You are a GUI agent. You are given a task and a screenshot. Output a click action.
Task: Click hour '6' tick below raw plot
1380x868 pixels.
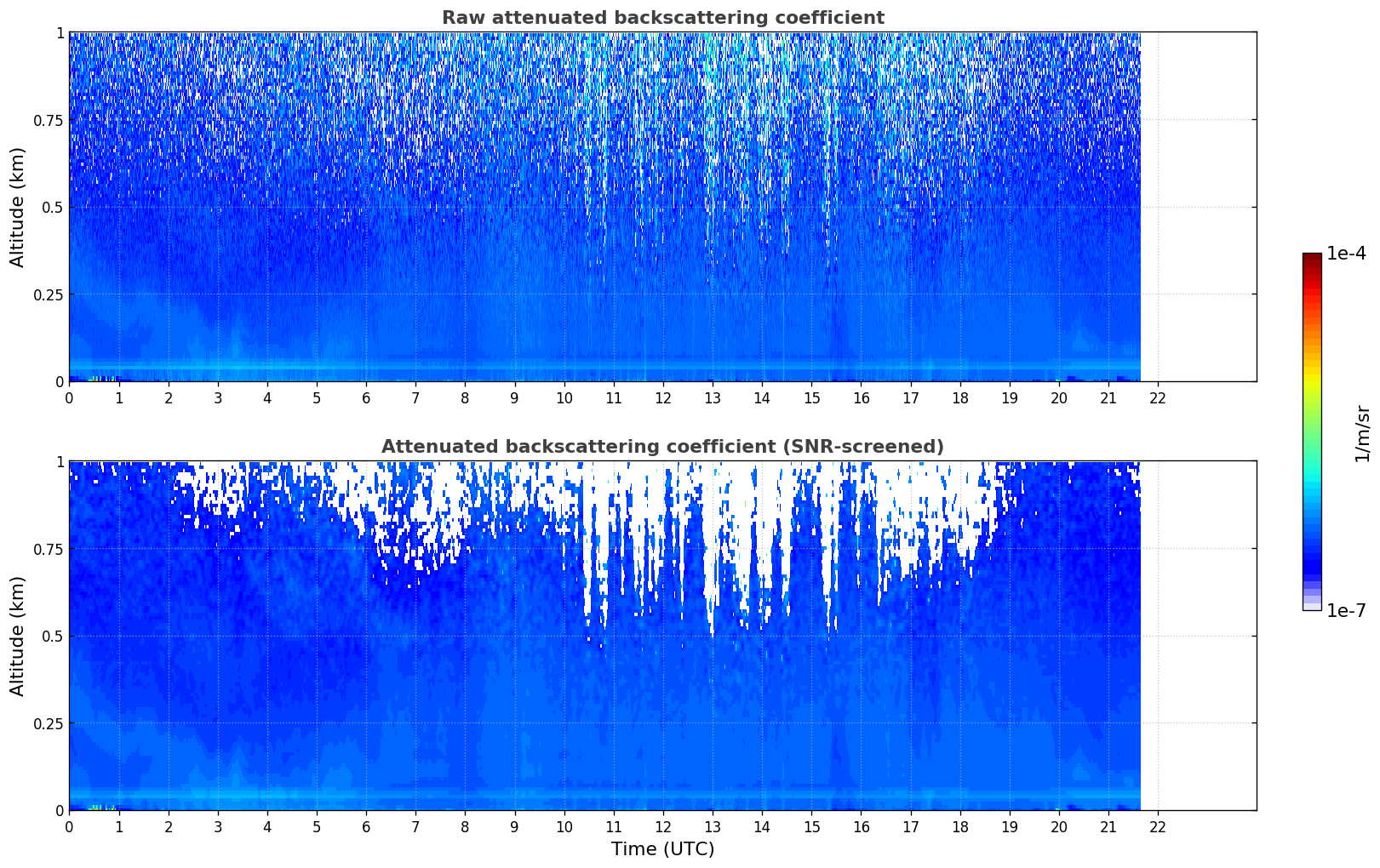[x=366, y=397]
